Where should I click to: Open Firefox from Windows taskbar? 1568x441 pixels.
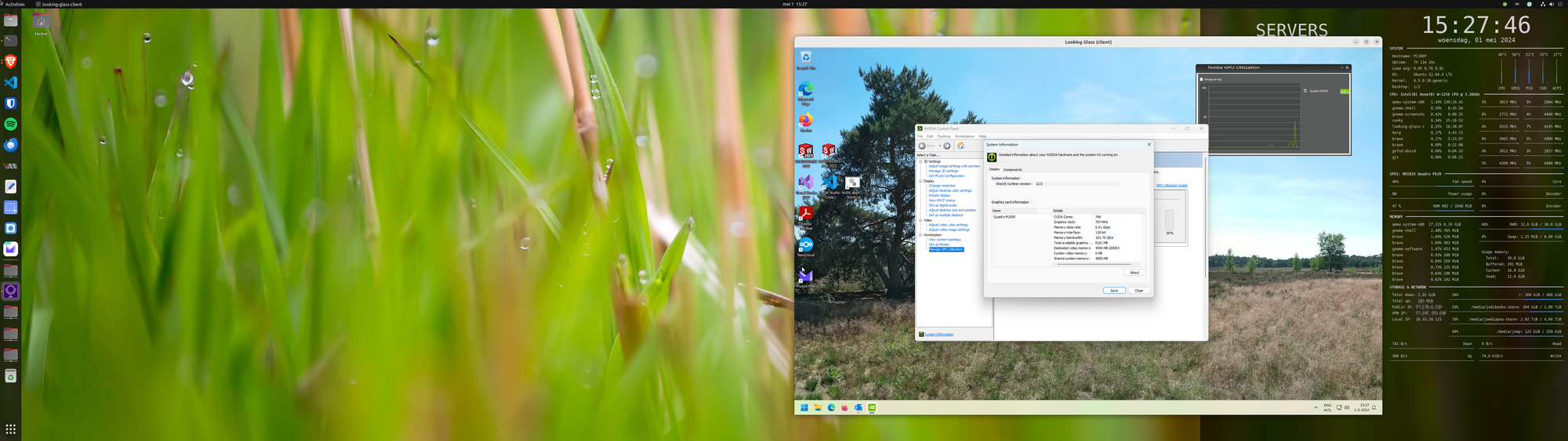point(844,407)
